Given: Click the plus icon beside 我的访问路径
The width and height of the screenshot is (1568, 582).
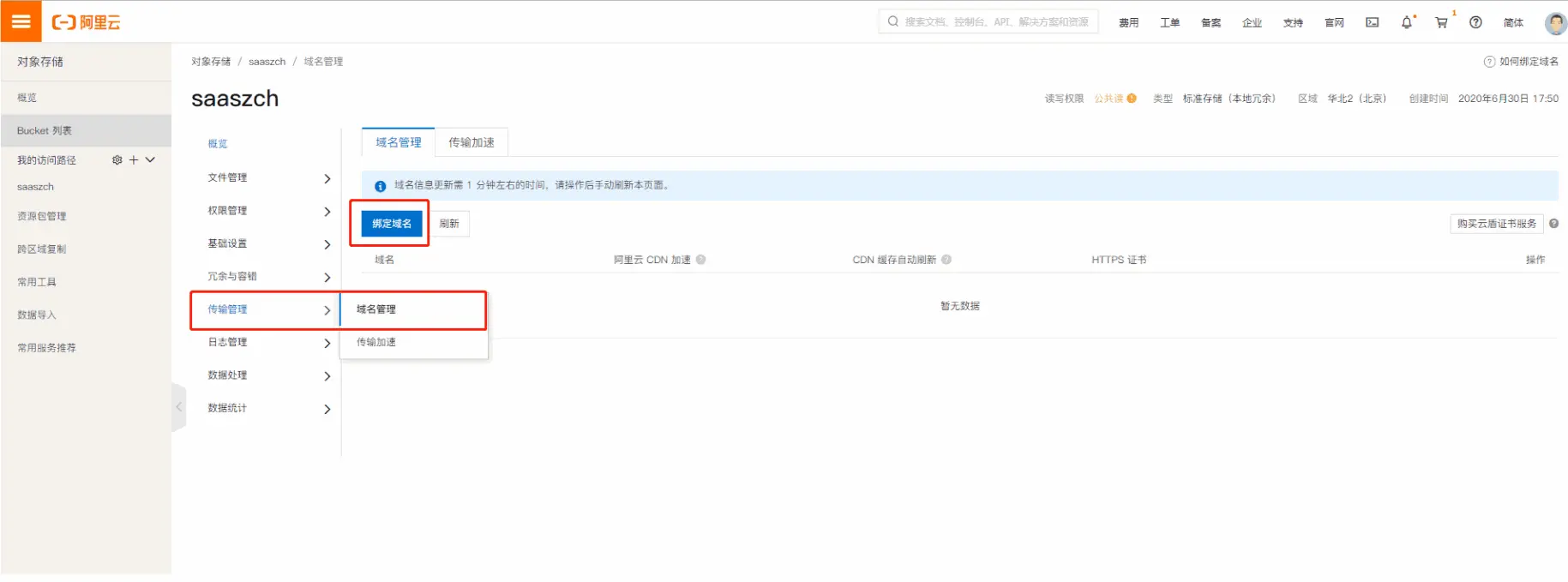Looking at the screenshot, I should click(134, 160).
